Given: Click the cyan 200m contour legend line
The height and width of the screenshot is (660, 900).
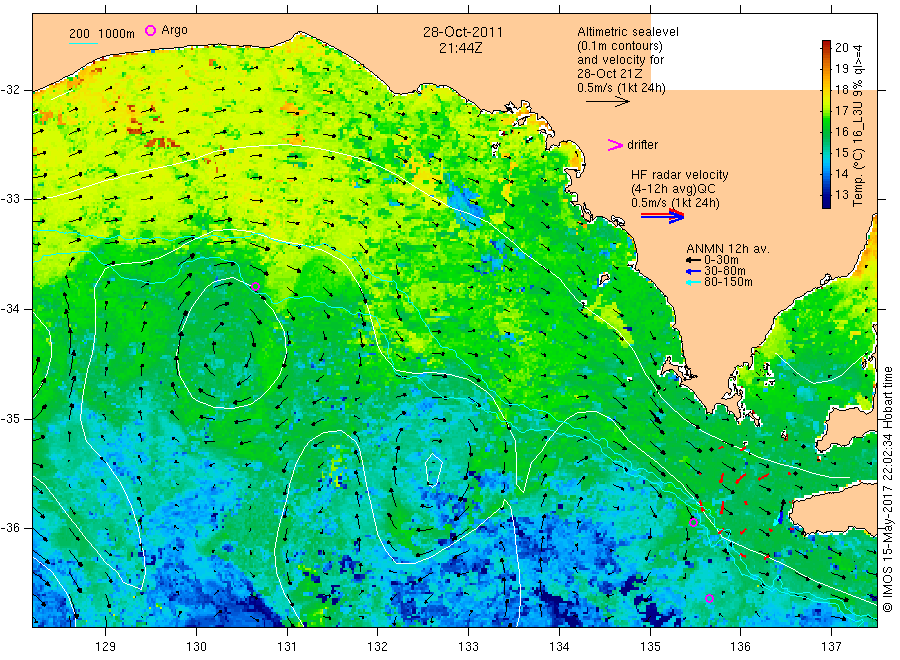Looking at the screenshot, I should (x=83, y=43).
